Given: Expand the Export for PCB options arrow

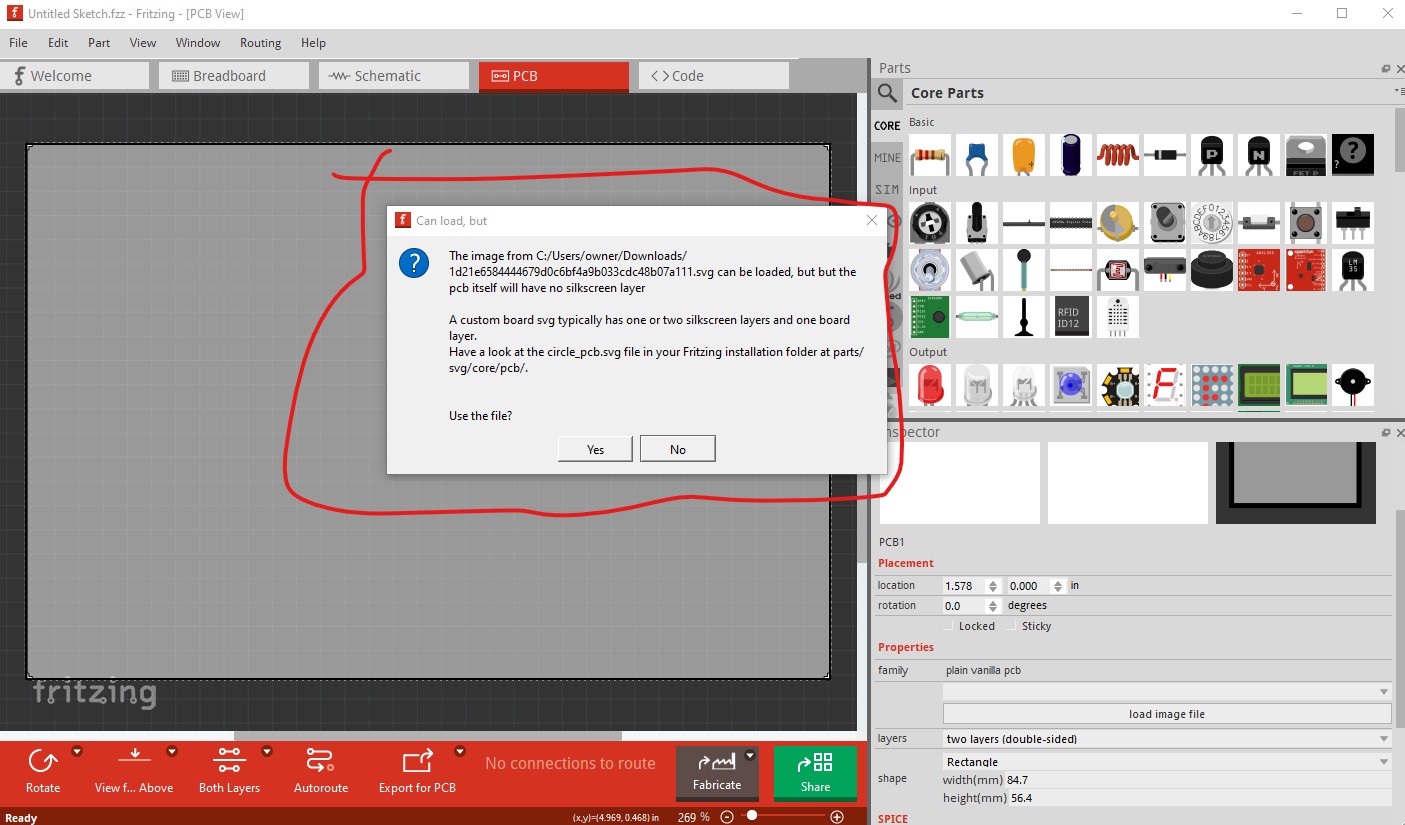Looking at the screenshot, I should (x=460, y=751).
